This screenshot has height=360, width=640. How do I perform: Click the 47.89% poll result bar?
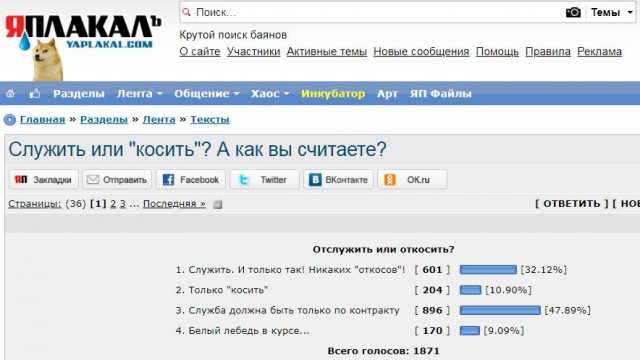point(500,310)
